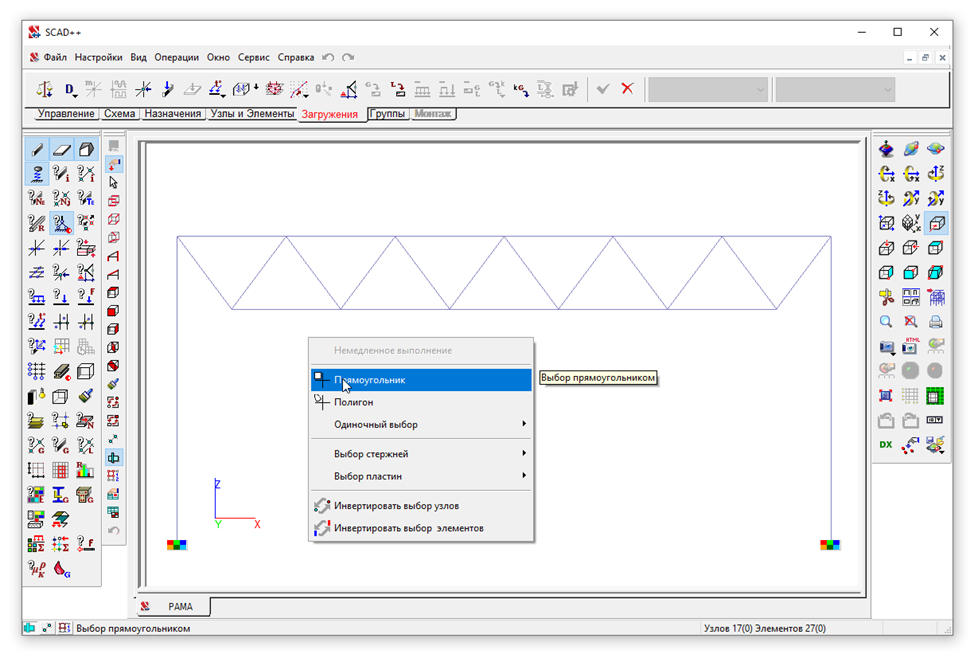Click the red X cancel icon

point(627,89)
